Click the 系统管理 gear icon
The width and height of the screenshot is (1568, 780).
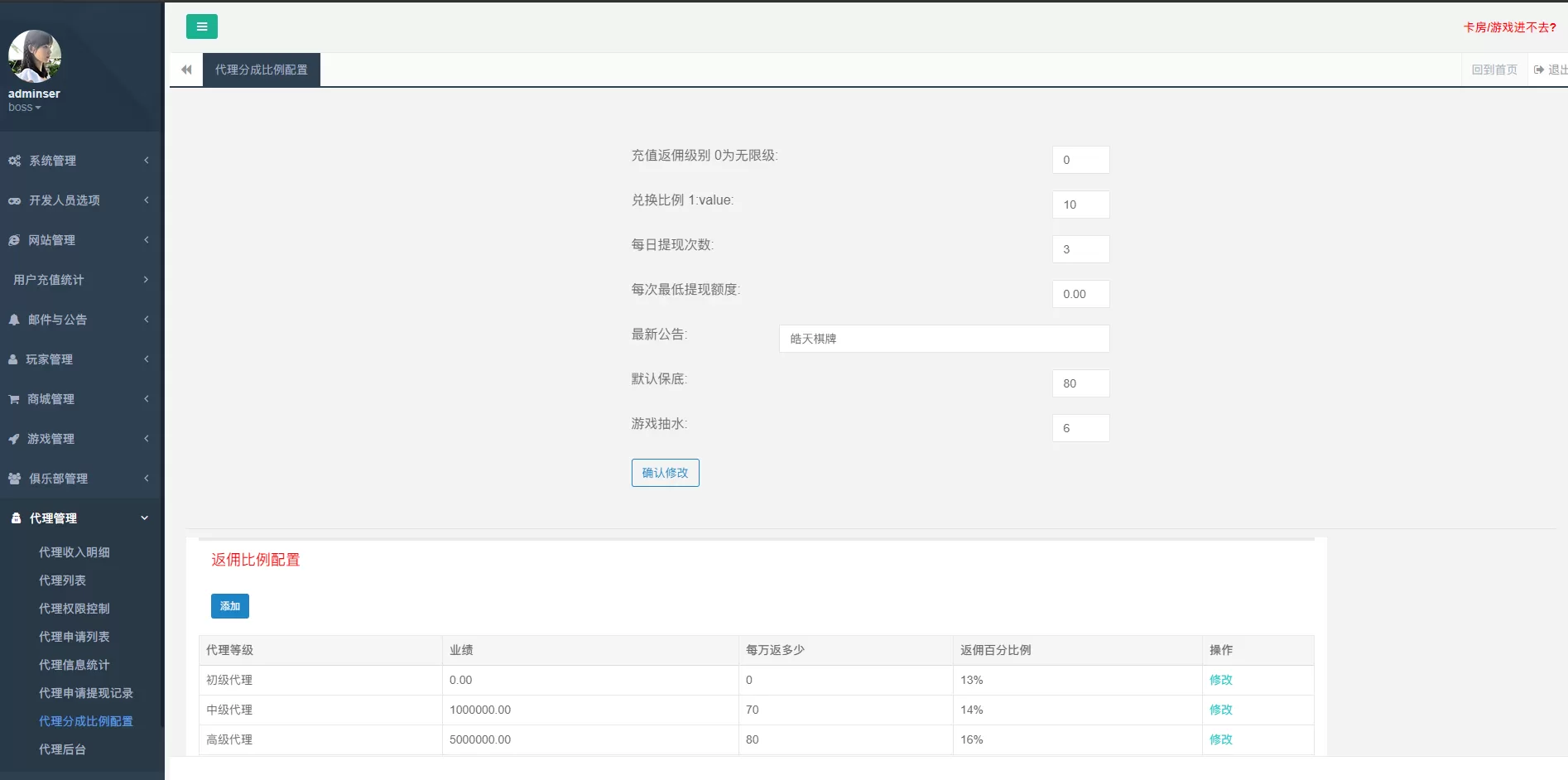(x=14, y=161)
